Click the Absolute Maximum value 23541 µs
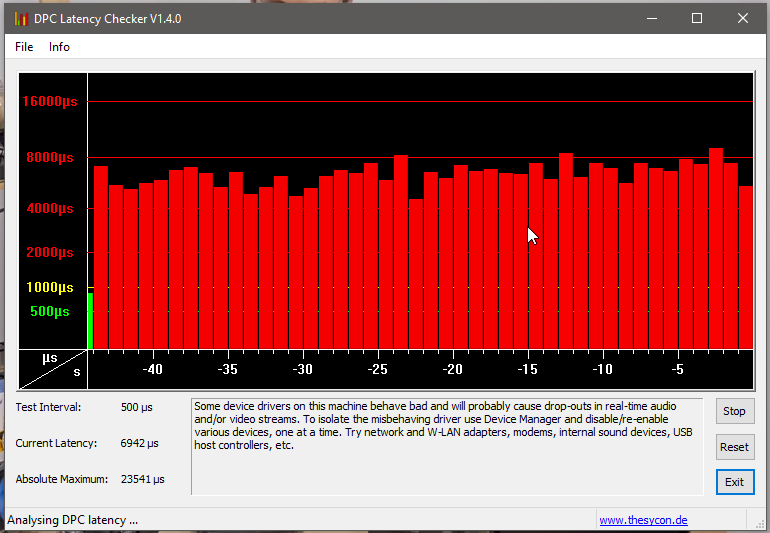Screen dimensions: 770x533 (142, 479)
